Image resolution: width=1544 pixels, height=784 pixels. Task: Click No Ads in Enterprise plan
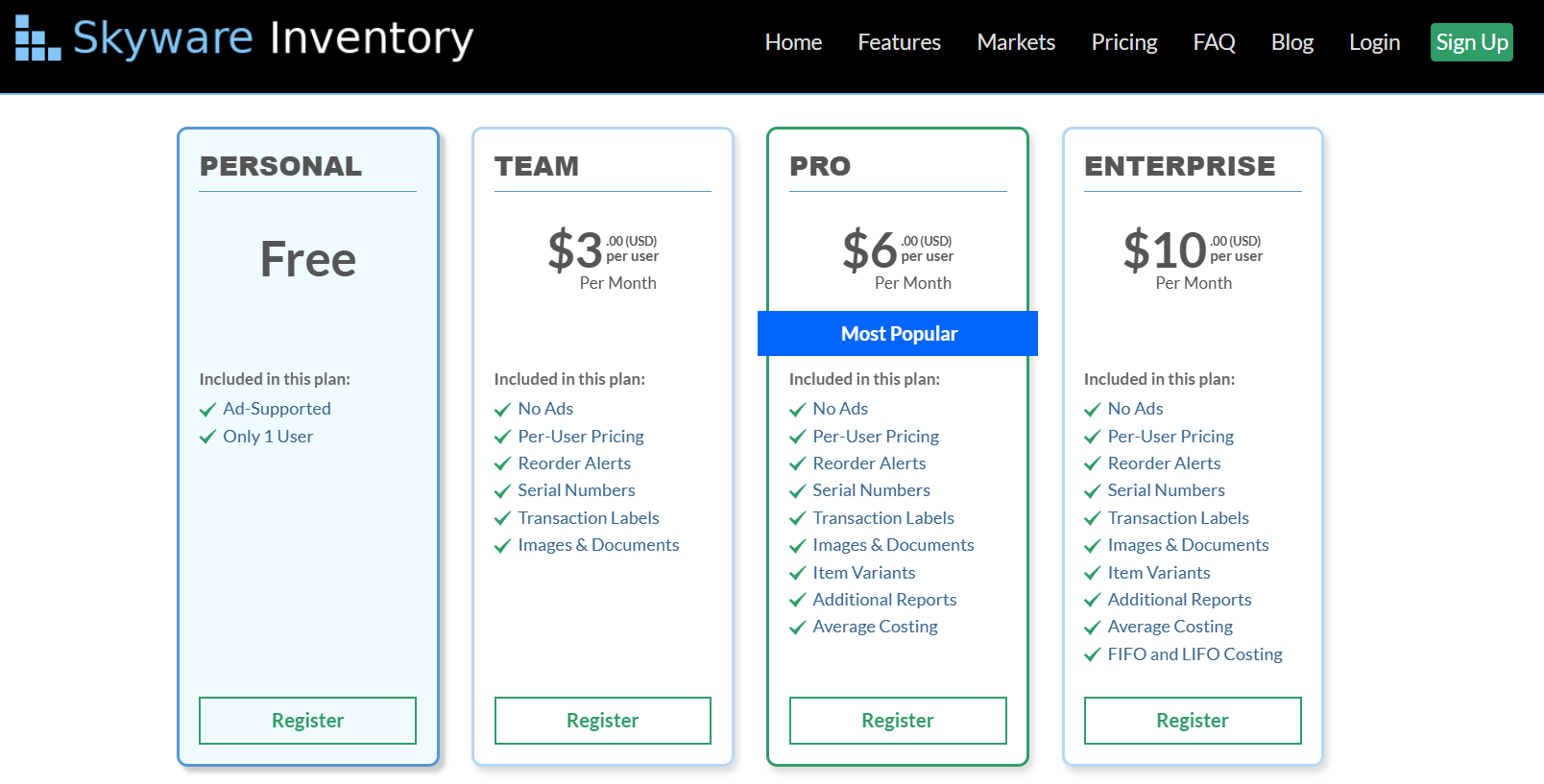[x=1135, y=409]
